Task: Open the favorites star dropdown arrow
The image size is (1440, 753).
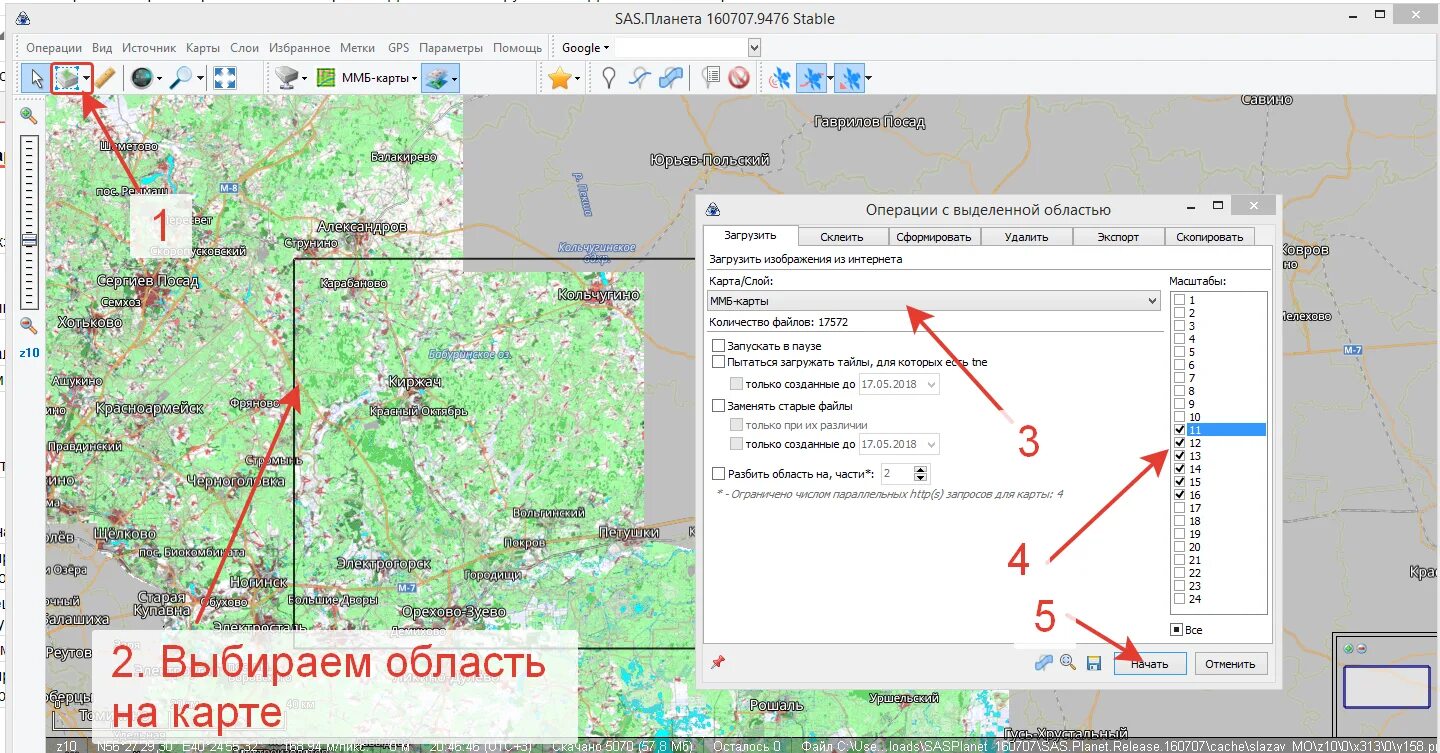Action: click(578, 78)
